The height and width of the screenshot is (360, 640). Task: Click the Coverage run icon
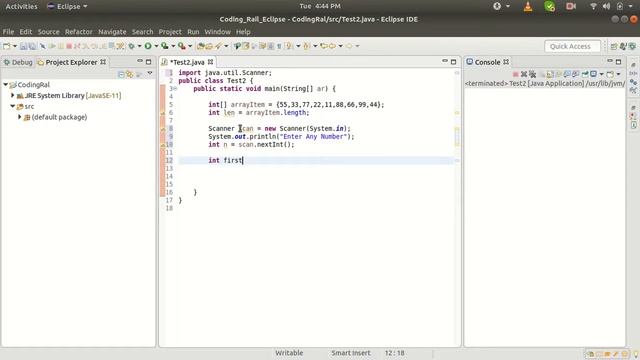(x=164, y=46)
